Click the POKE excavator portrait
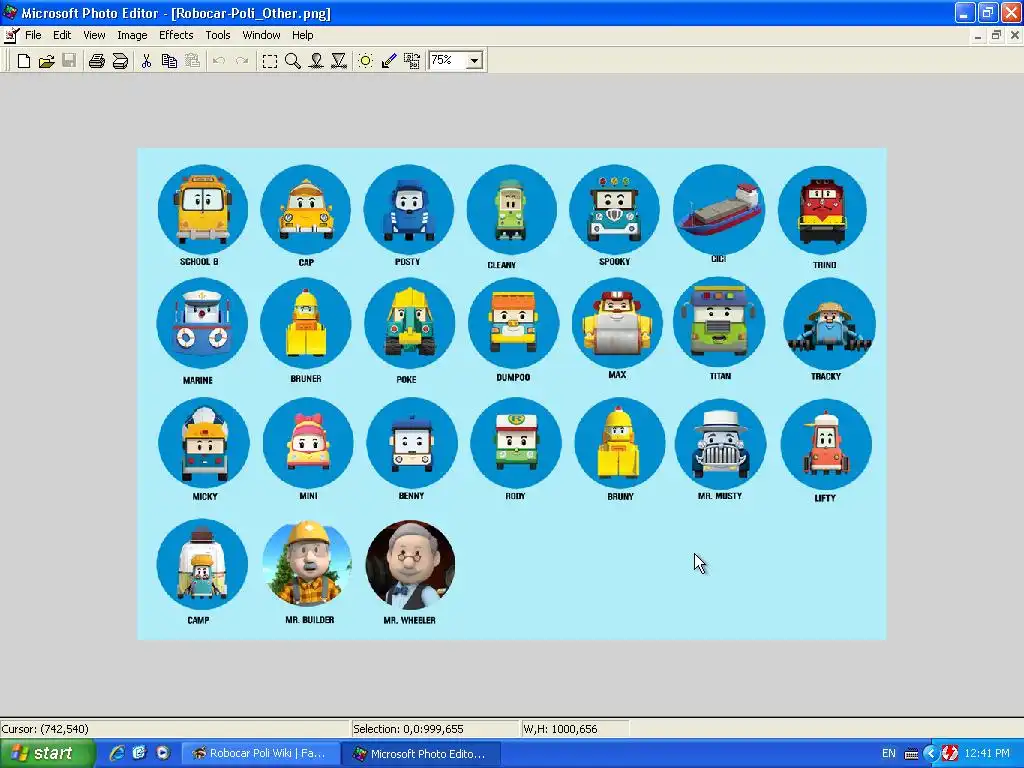 409,324
